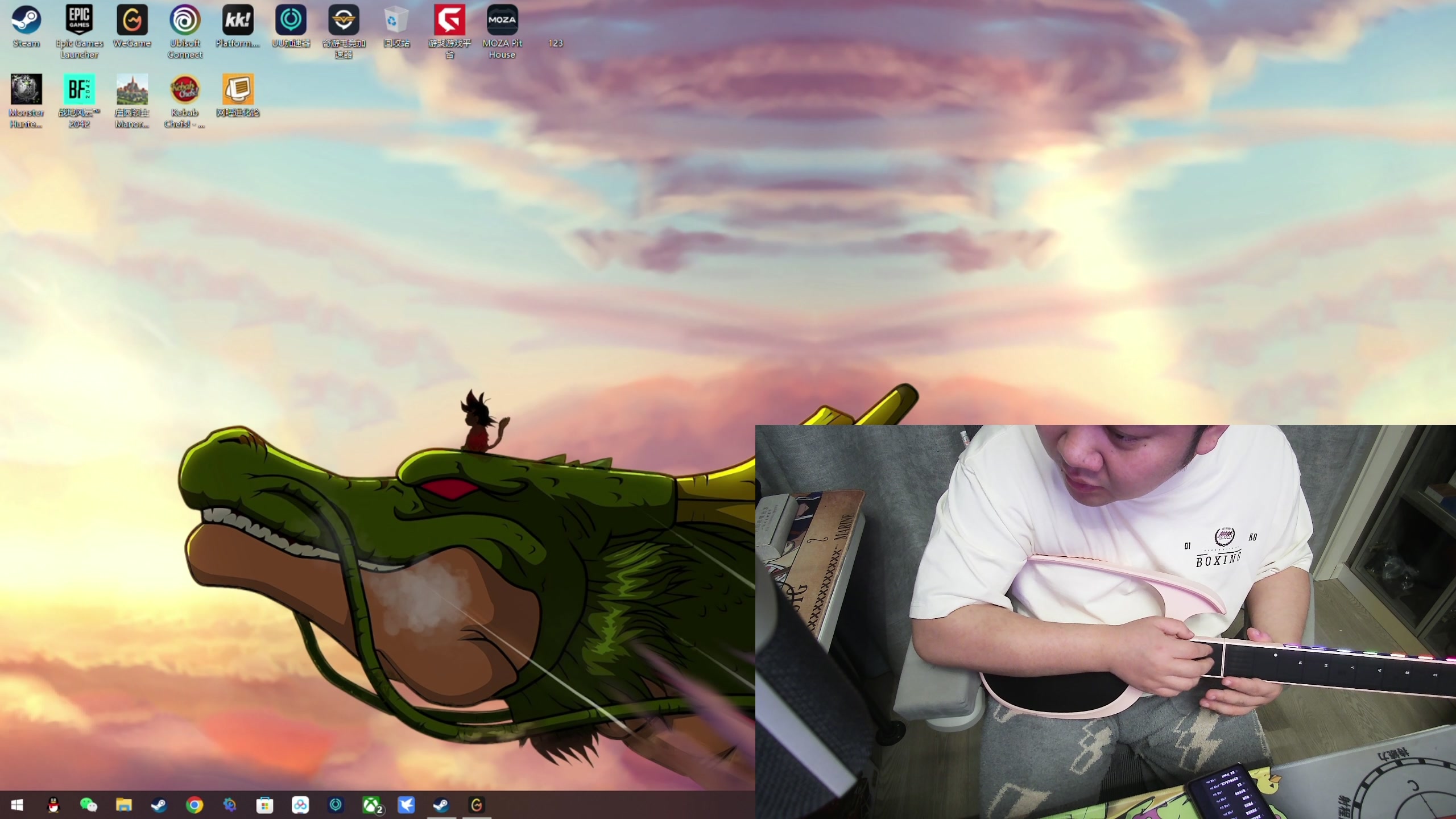Launch the Epic Games Launcher shortcut
Screen dimensions: 1456x819
[79, 21]
